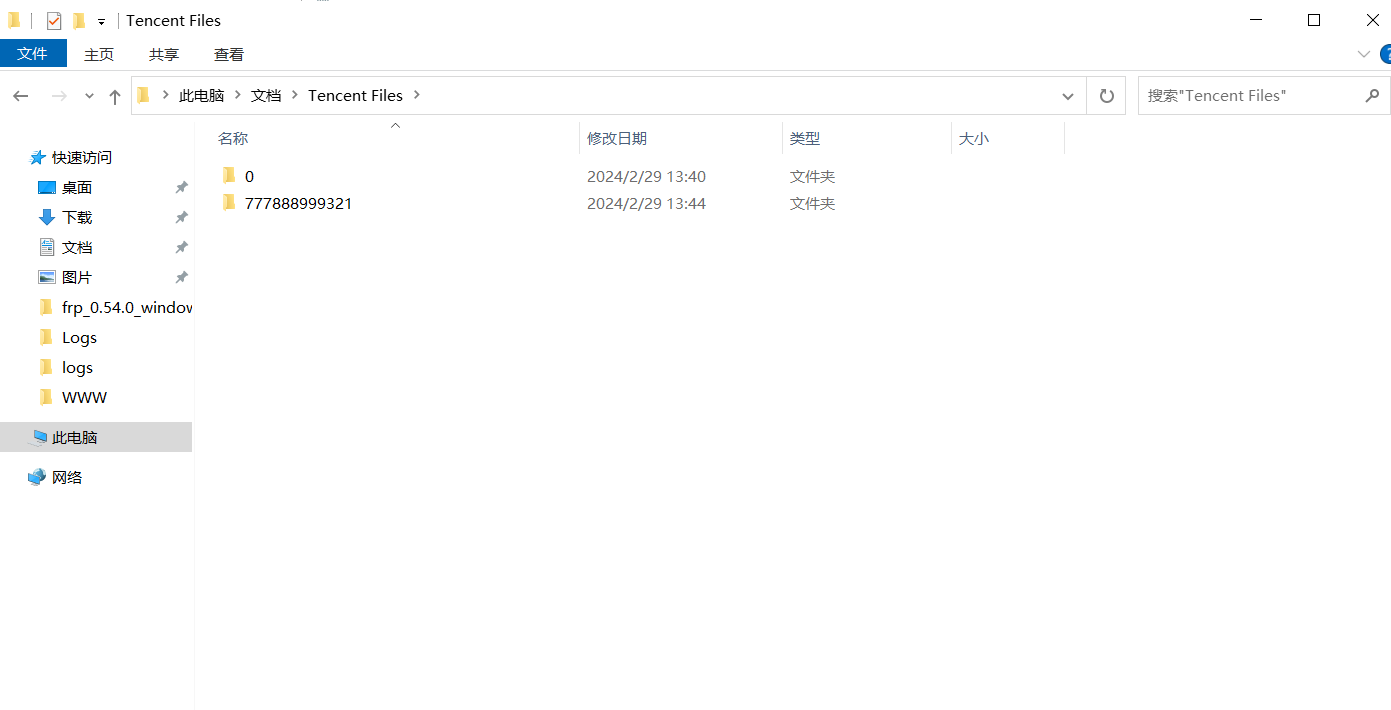1391x710 pixels.
Task: Click the blue download arrow icon for 下载
Action: coord(46,217)
